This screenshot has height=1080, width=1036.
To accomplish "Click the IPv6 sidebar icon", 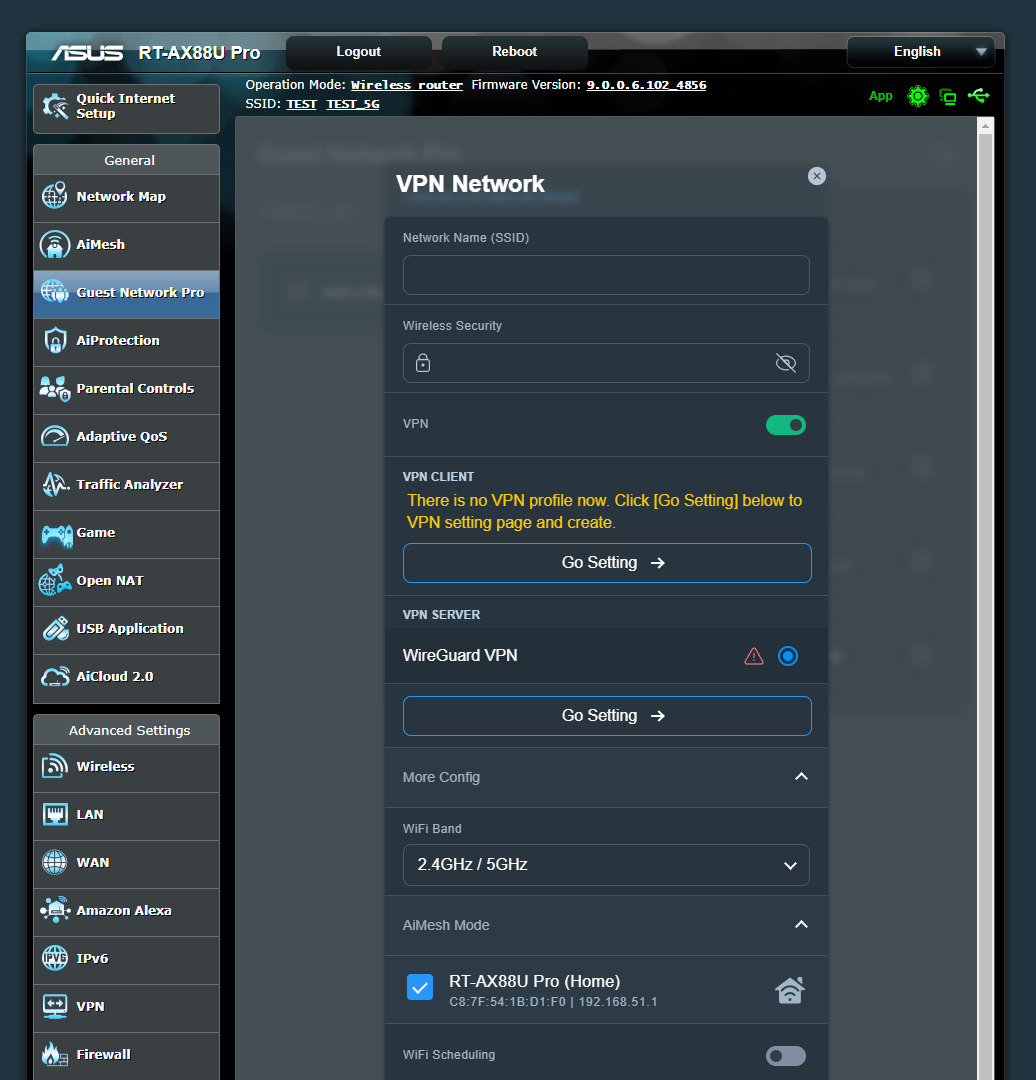I will point(54,958).
